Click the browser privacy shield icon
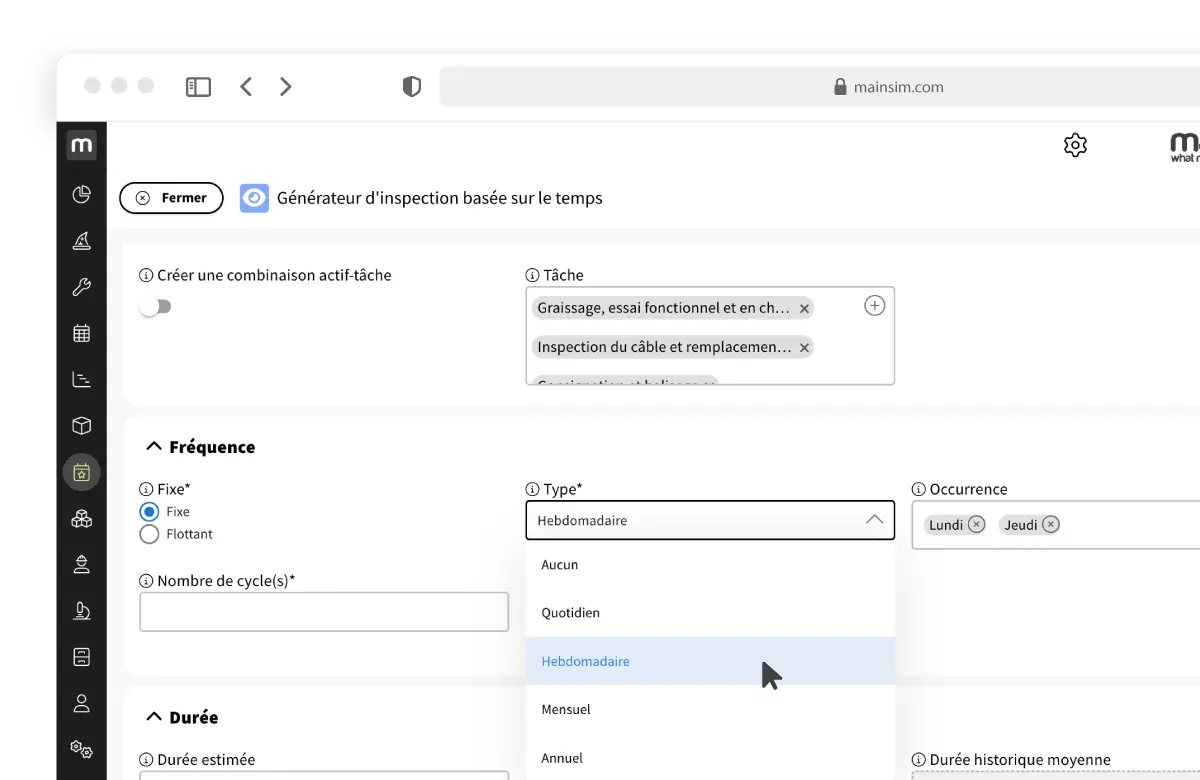 pyautogui.click(x=412, y=87)
